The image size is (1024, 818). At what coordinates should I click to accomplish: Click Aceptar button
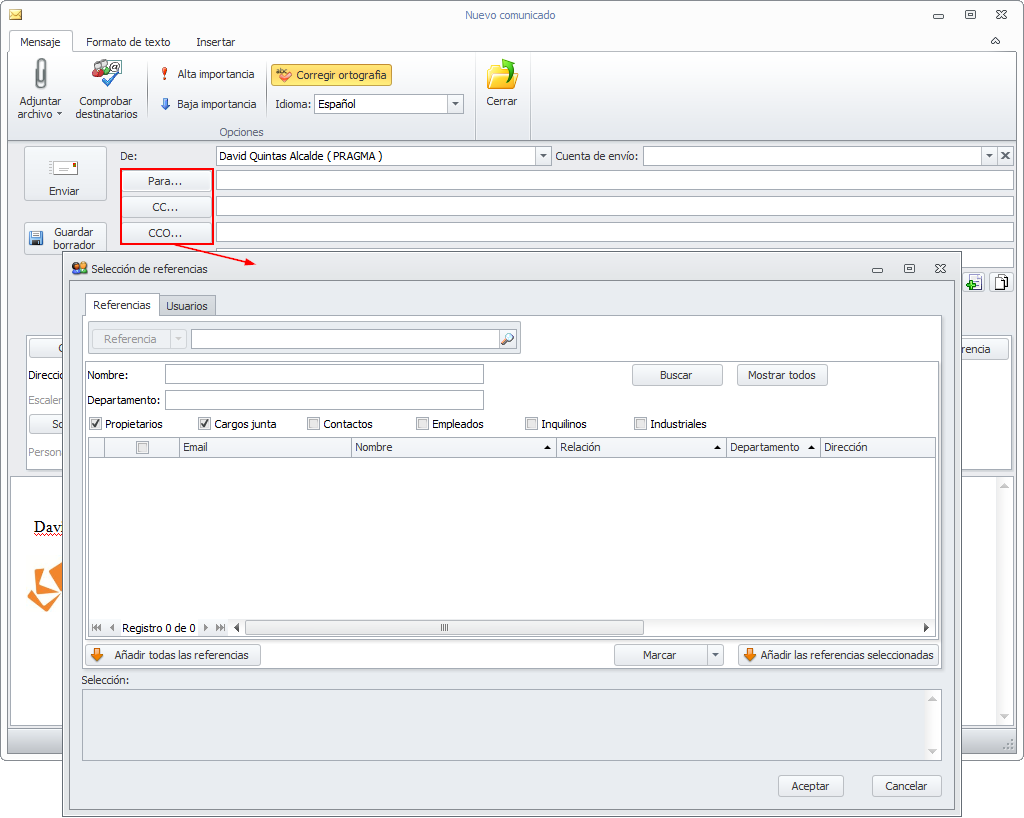pos(810,786)
